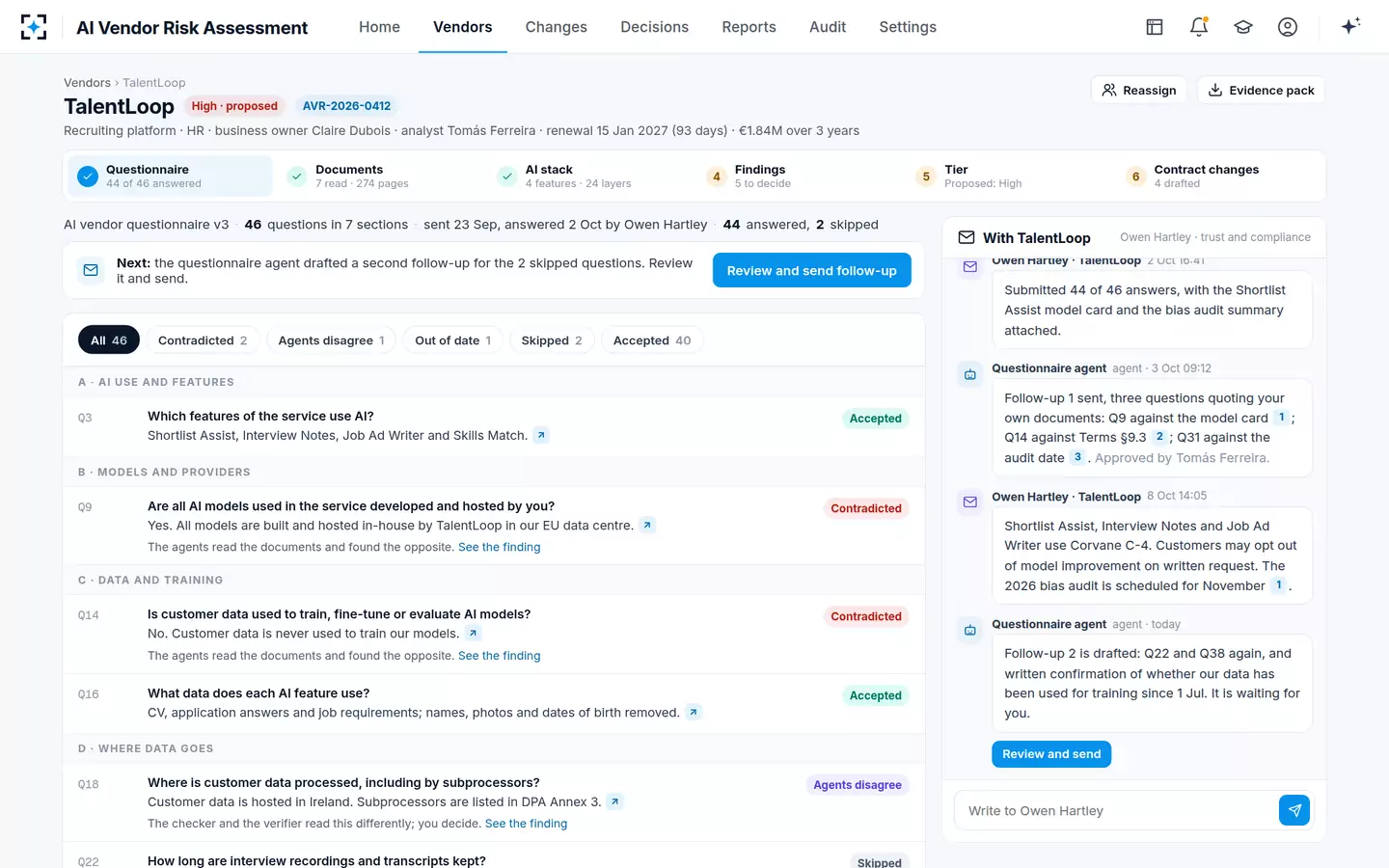Click the envelope icon beside the Next notice
Screen dimensions: 1389x868
point(91,270)
